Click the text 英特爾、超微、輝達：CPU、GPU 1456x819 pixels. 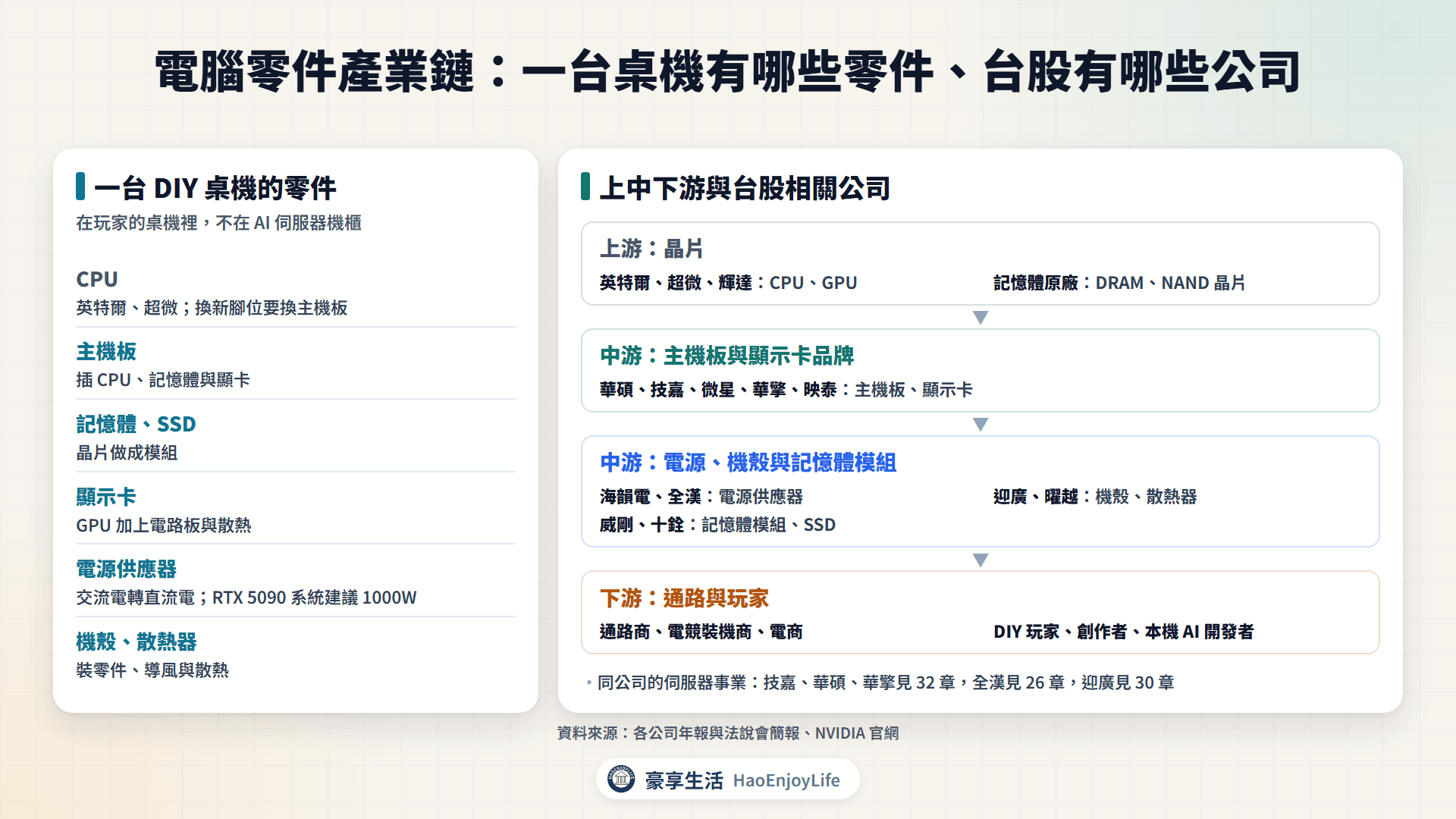point(729,283)
